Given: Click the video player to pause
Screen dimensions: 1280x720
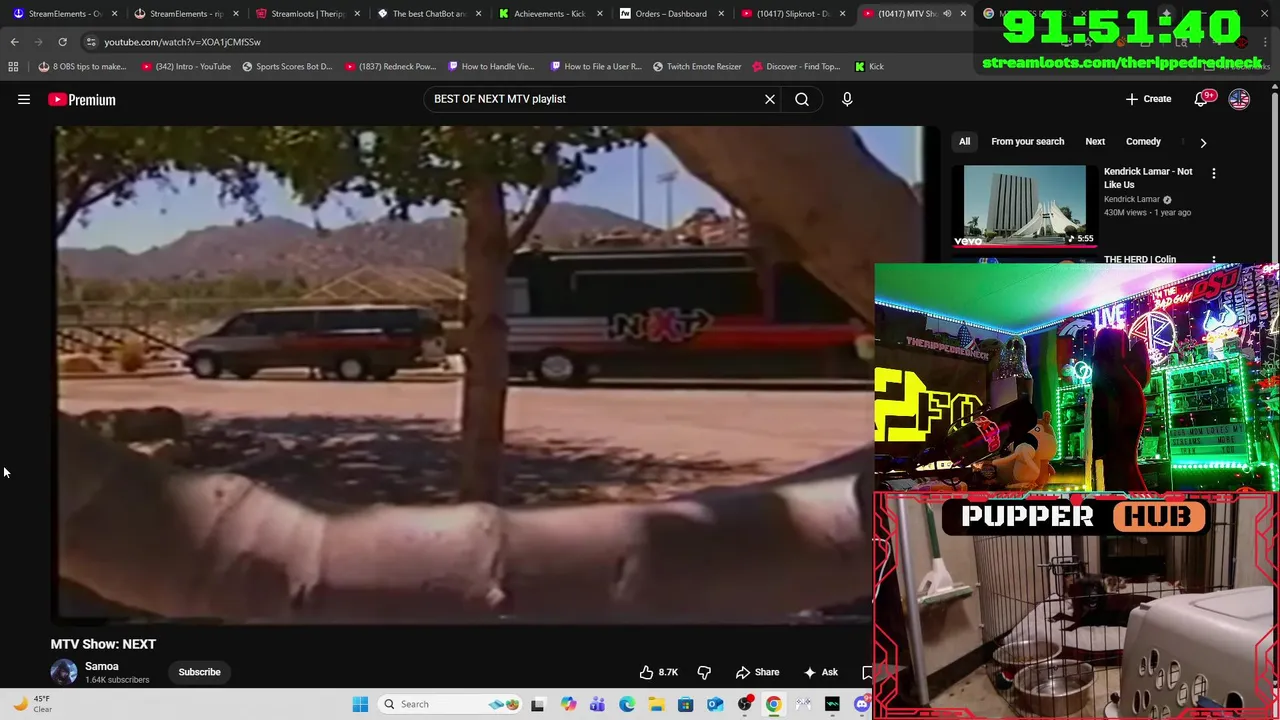Looking at the screenshot, I should pyautogui.click(x=462, y=375).
